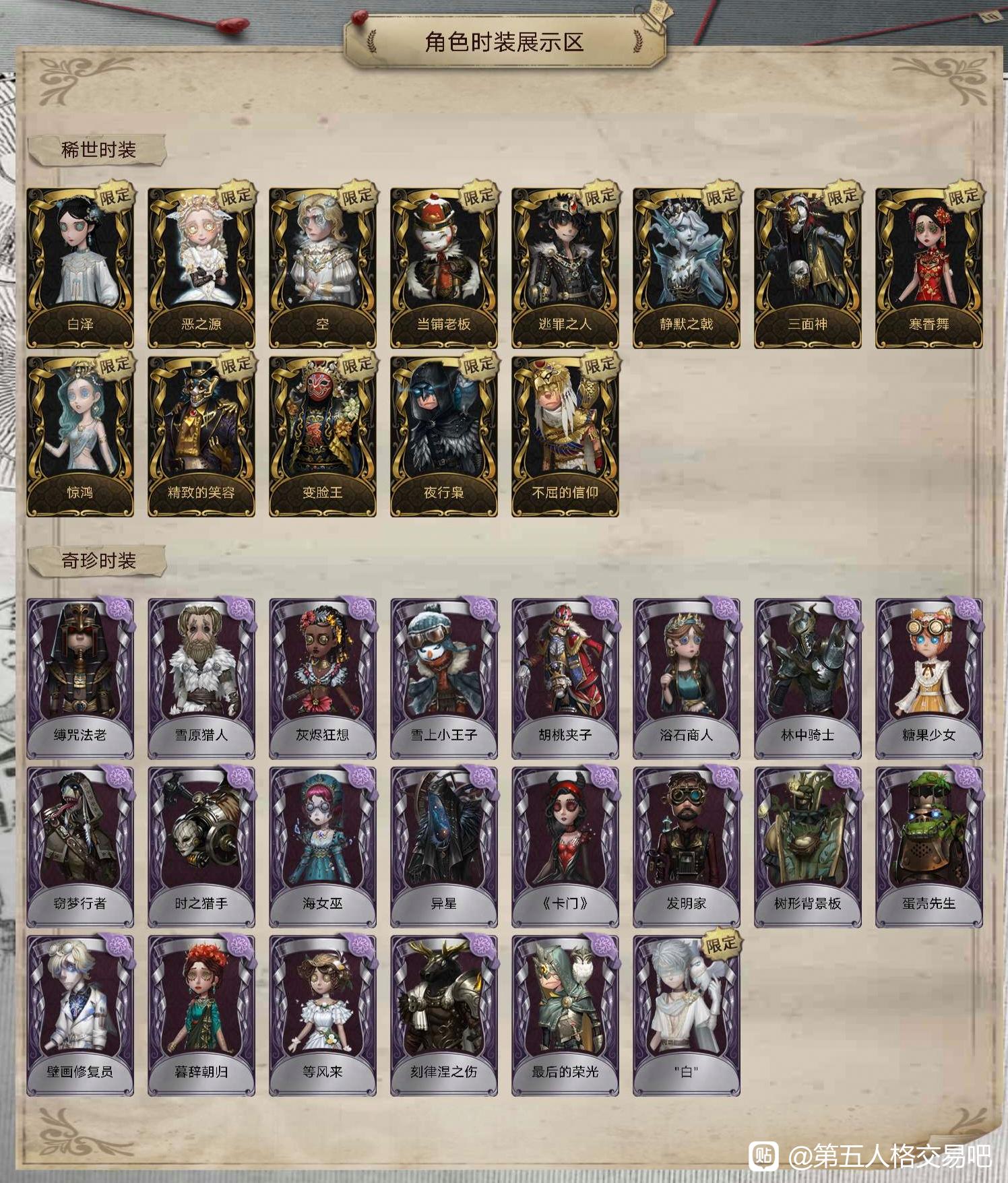The image size is (1008, 1183).
Task: Click the 当铺老板 costume card
Action: [x=444, y=267]
